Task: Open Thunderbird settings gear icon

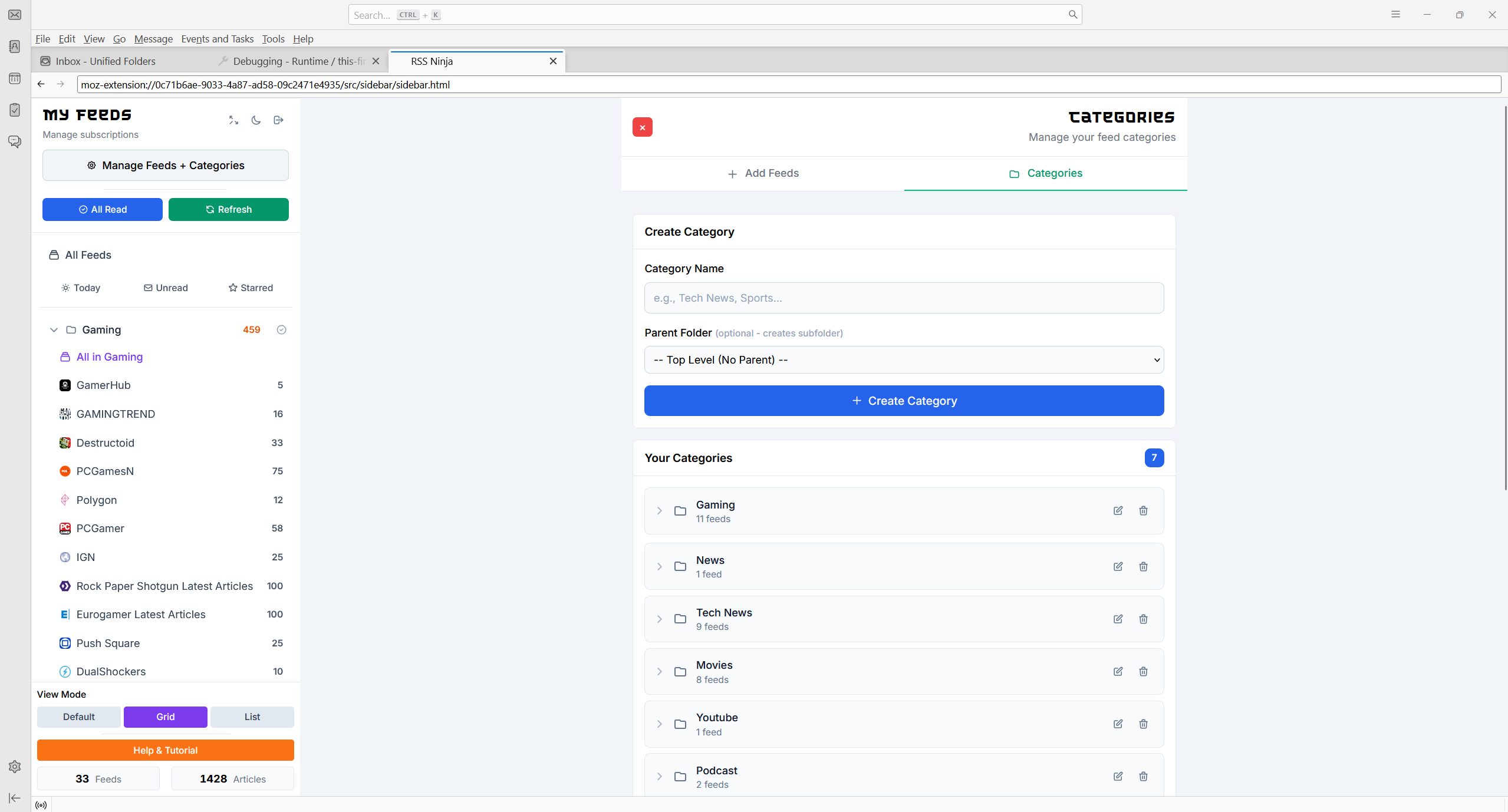Action: 15,767
